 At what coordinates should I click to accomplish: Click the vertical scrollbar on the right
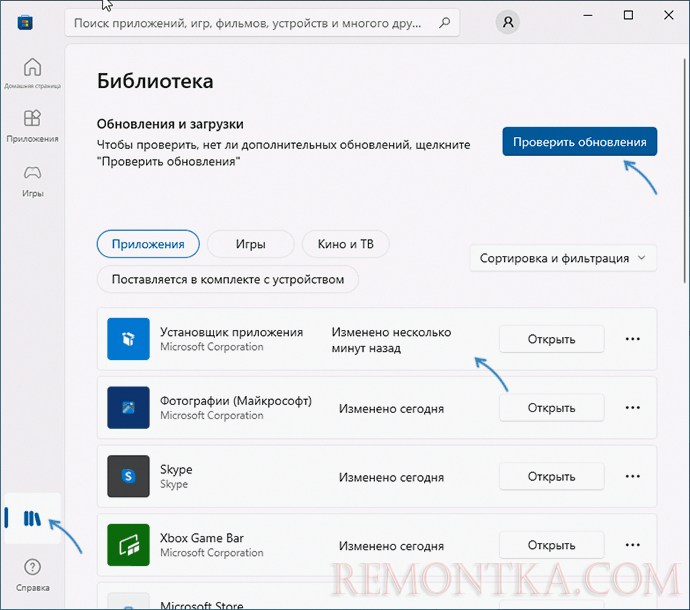[x=685, y=171]
